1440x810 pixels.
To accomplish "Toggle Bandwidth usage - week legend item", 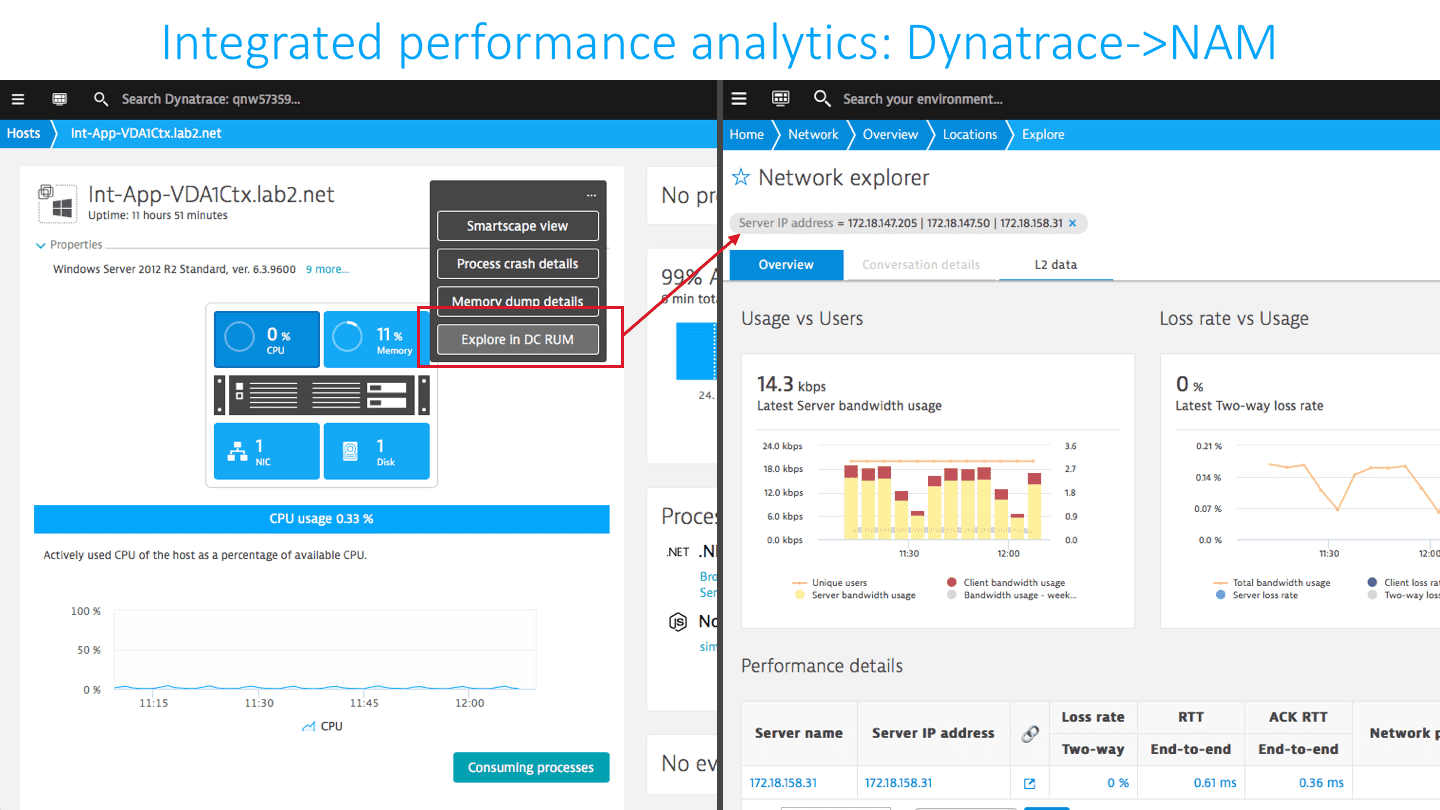I will coord(1011,595).
